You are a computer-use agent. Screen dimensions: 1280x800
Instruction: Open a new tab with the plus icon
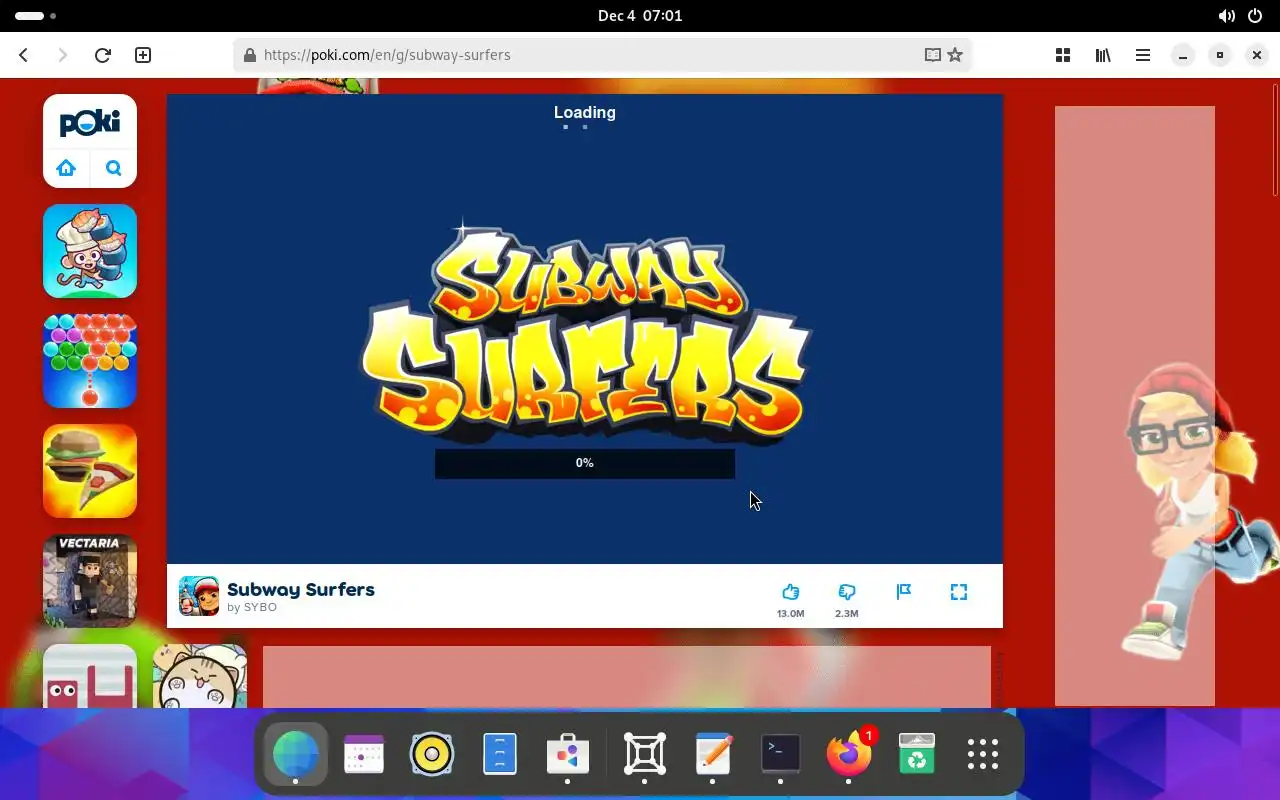tap(143, 55)
